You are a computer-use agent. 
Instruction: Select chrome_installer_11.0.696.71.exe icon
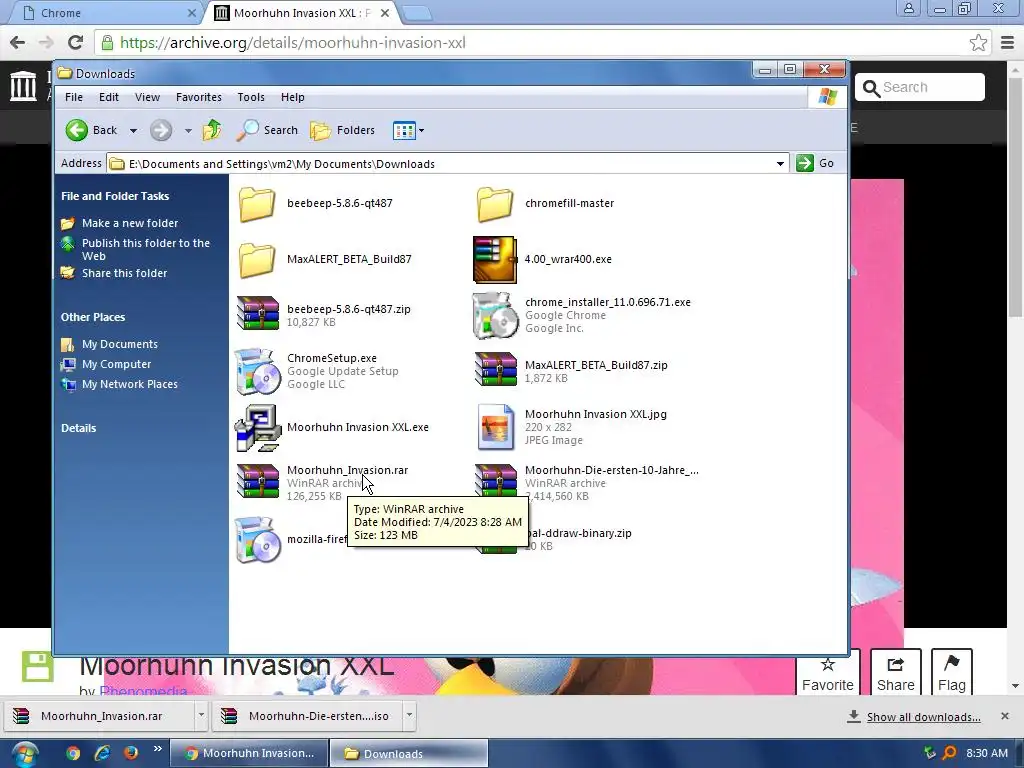pyautogui.click(x=495, y=315)
